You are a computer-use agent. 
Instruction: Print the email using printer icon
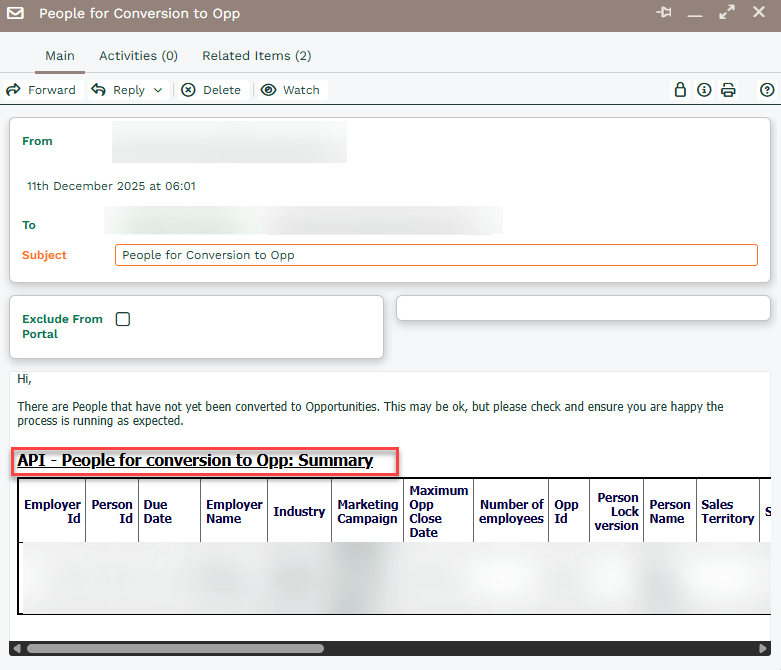tap(728, 90)
